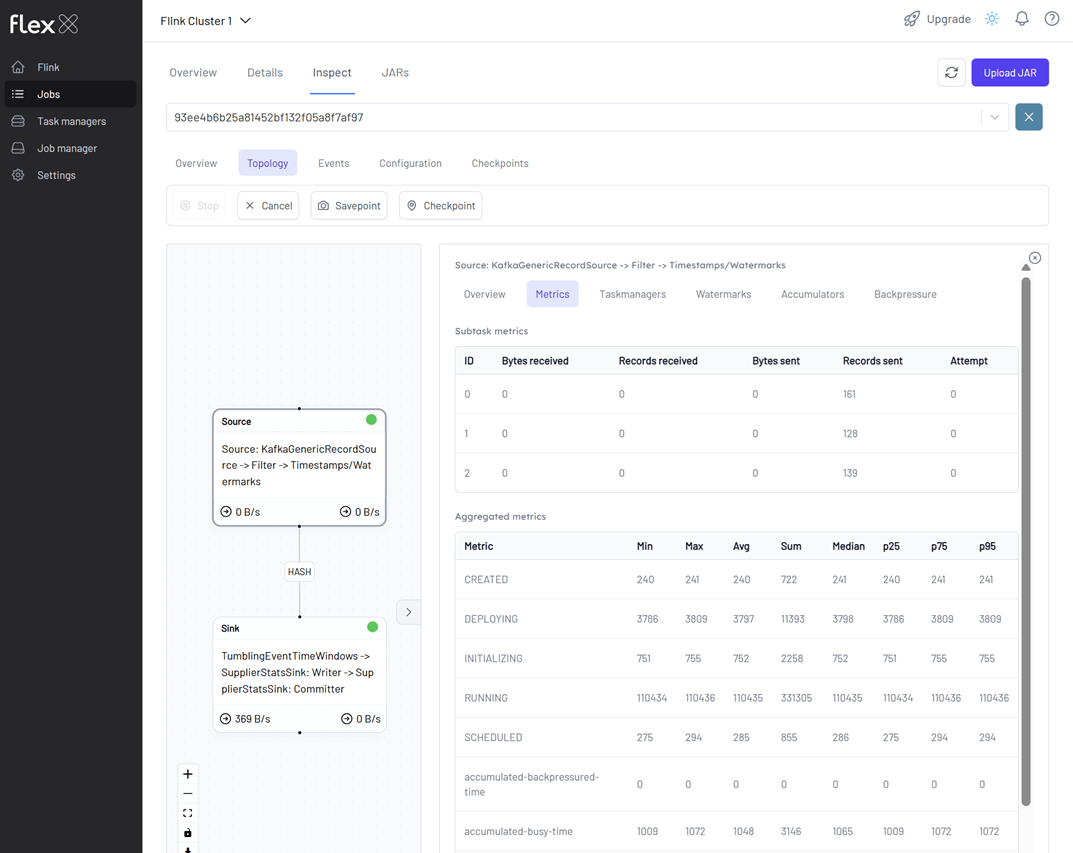Click the Sink node 369 B/s rate
The image size is (1073, 853).
point(245,719)
